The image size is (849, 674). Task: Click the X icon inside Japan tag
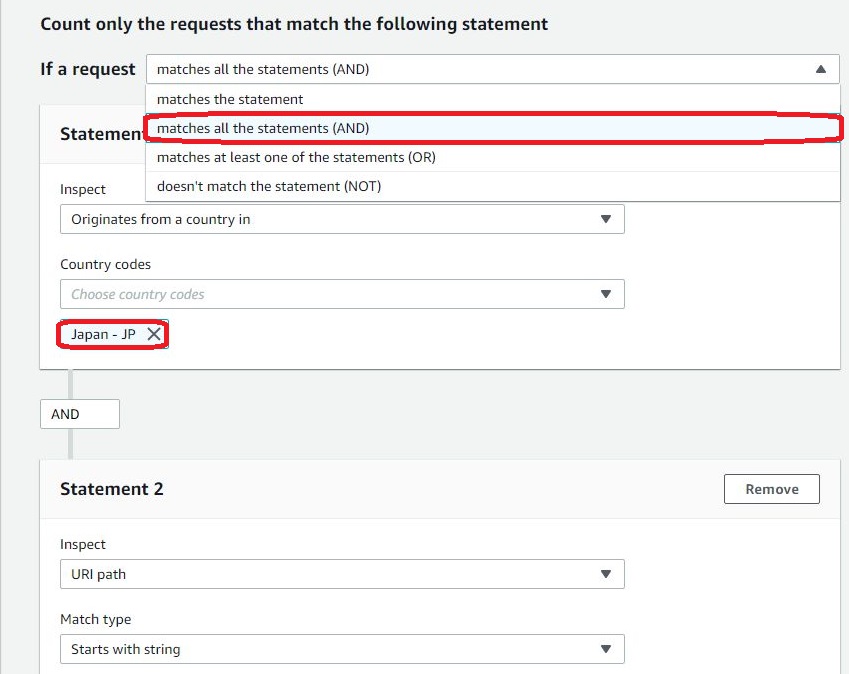tap(155, 333)
